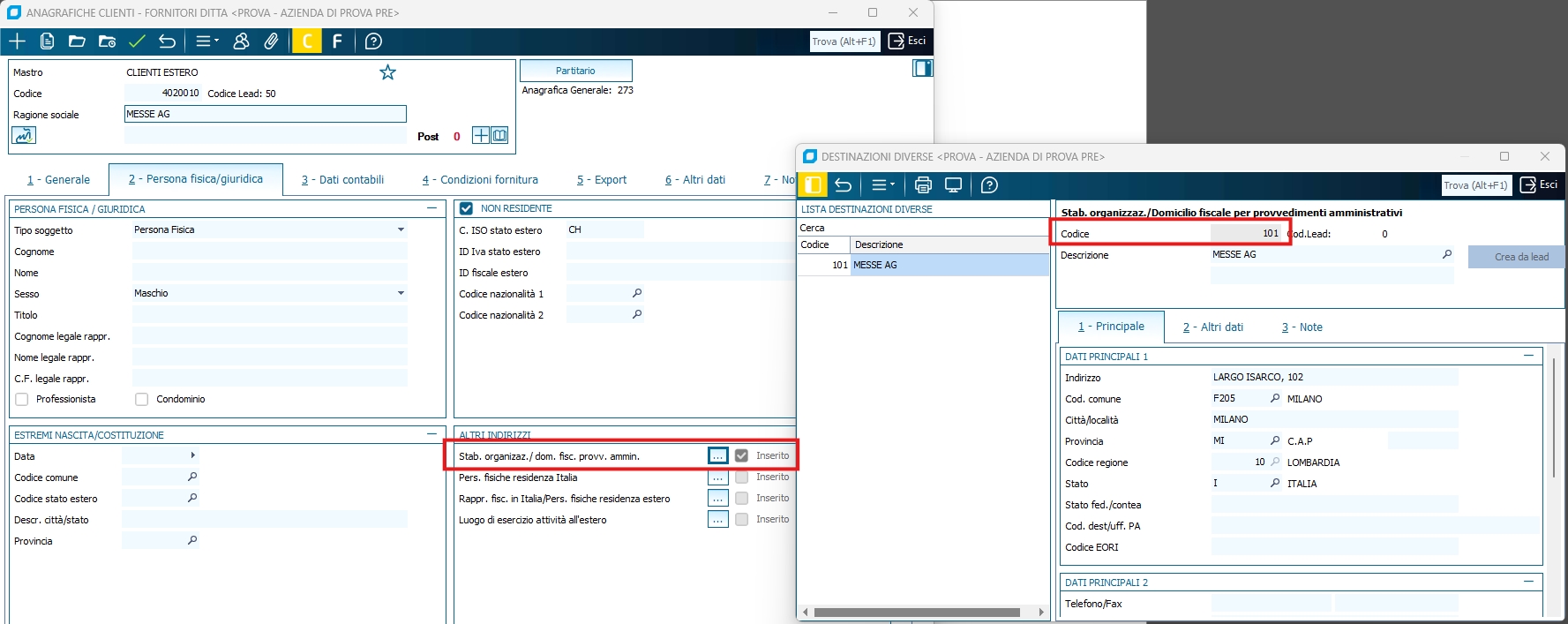Toggle Inserito checkbox for Rappr. fisc. in Italia
The width and height of the screenshot is (1568, 624).
coord(741,498)
